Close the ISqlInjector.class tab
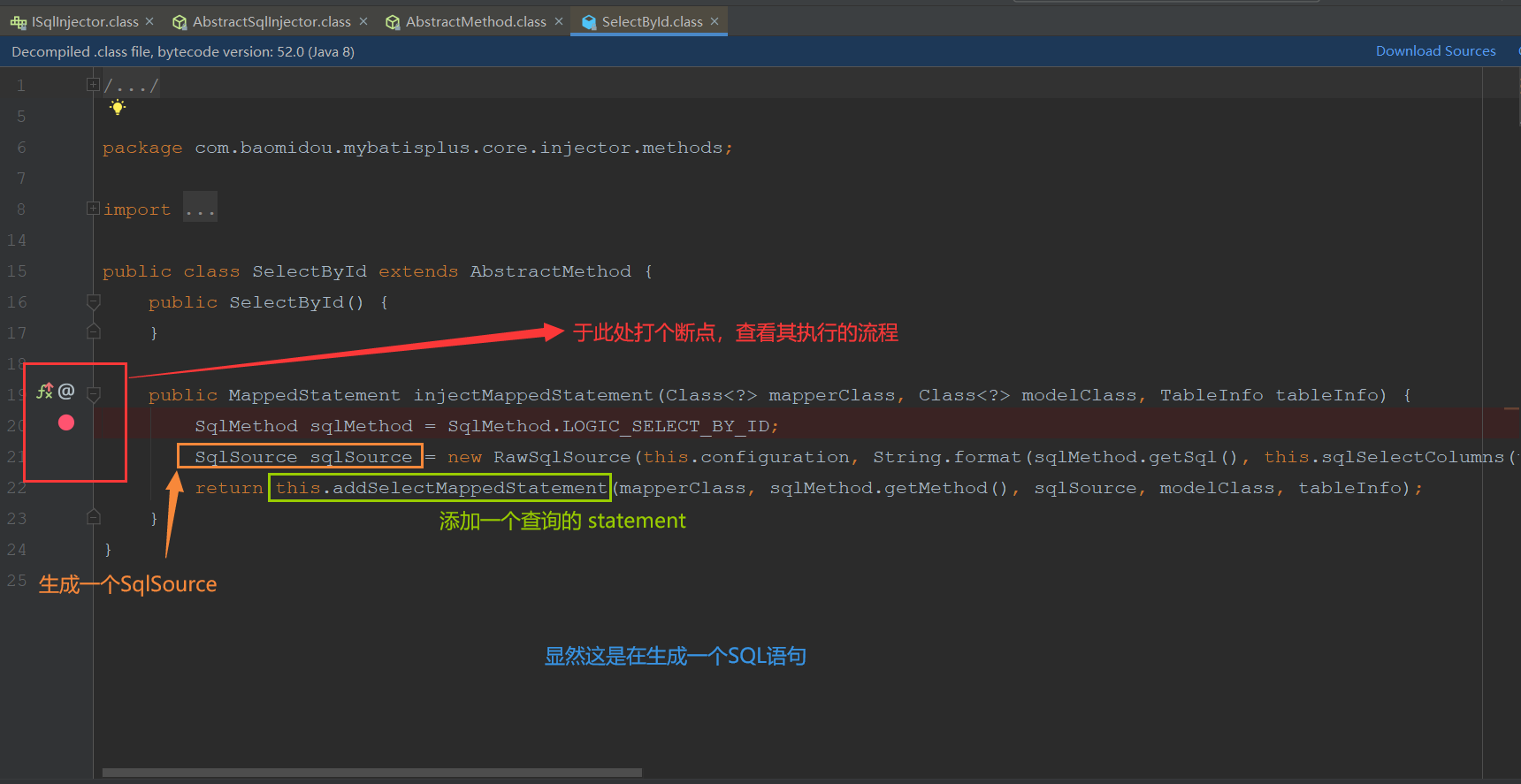The image size is (1521, 784). coord(149,21)
